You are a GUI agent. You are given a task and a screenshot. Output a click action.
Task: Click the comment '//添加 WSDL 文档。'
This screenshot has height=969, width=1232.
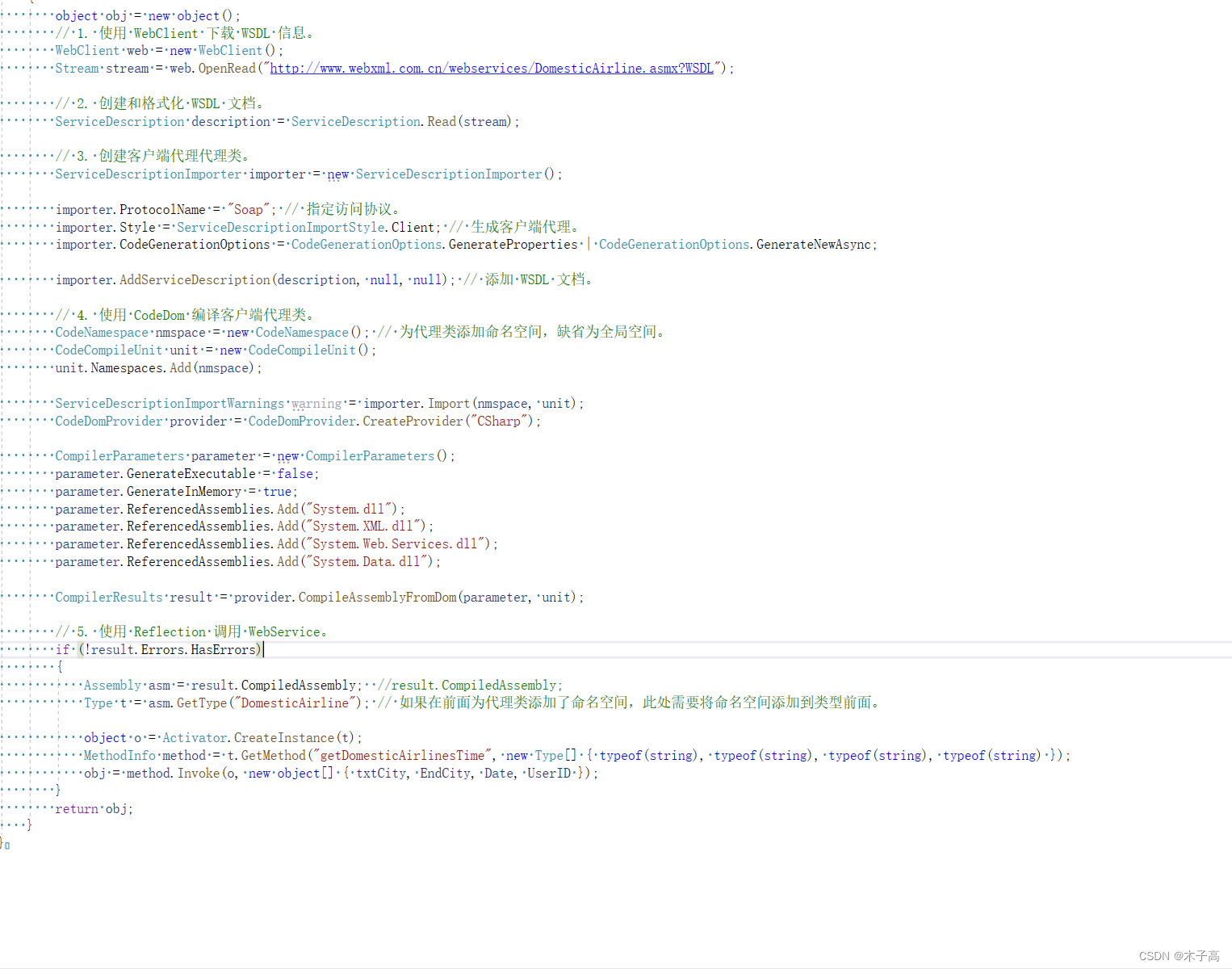[530, 280]
